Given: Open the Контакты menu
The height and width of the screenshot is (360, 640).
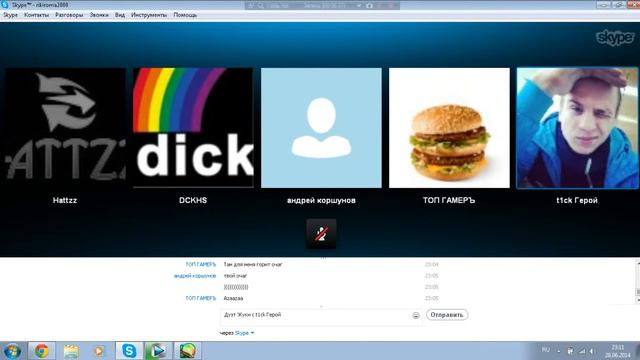Looking at the screenshot, I should coord(36,15).
